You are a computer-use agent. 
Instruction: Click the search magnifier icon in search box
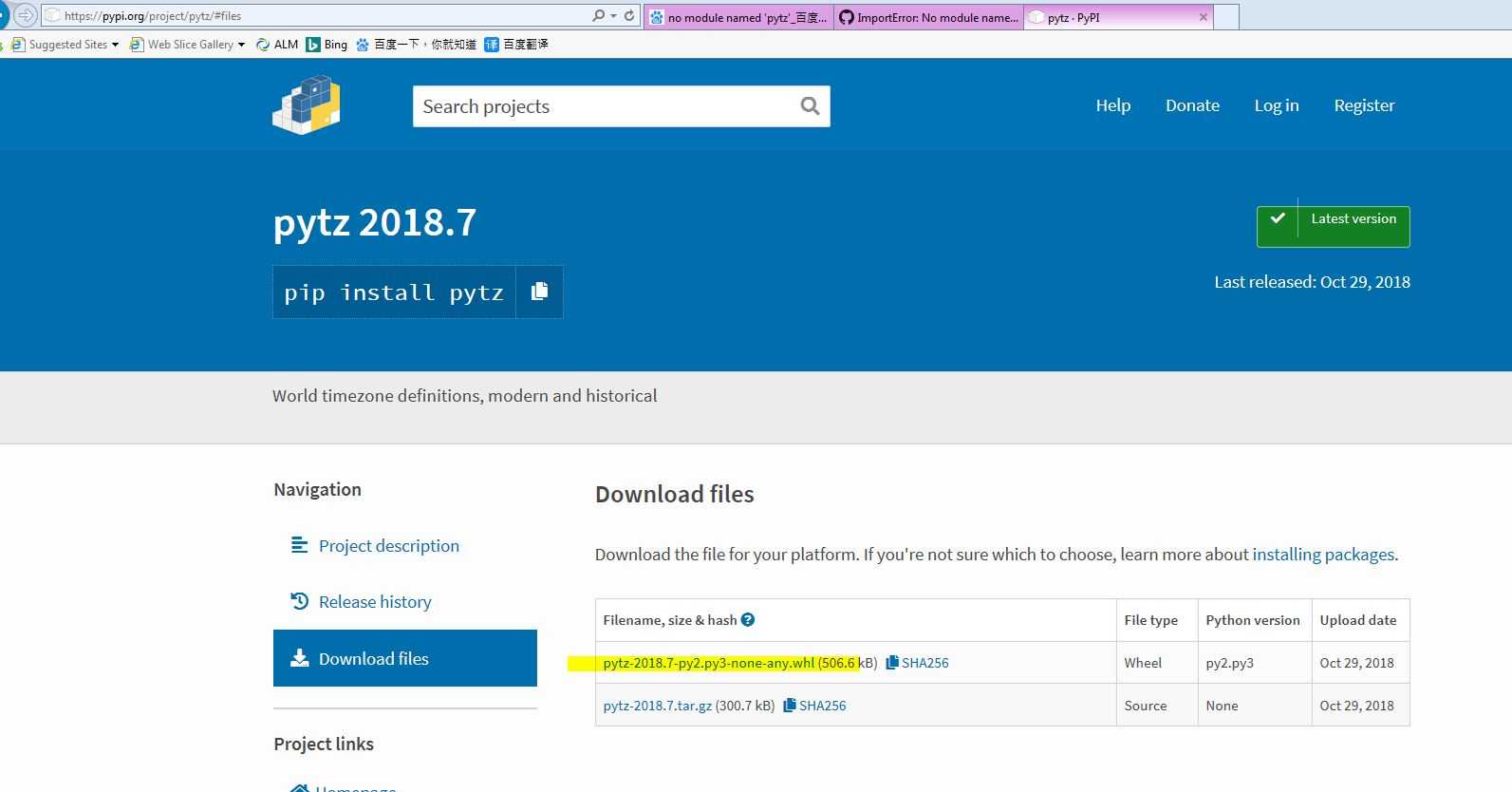pyautogui.click(x=810, y=106)
